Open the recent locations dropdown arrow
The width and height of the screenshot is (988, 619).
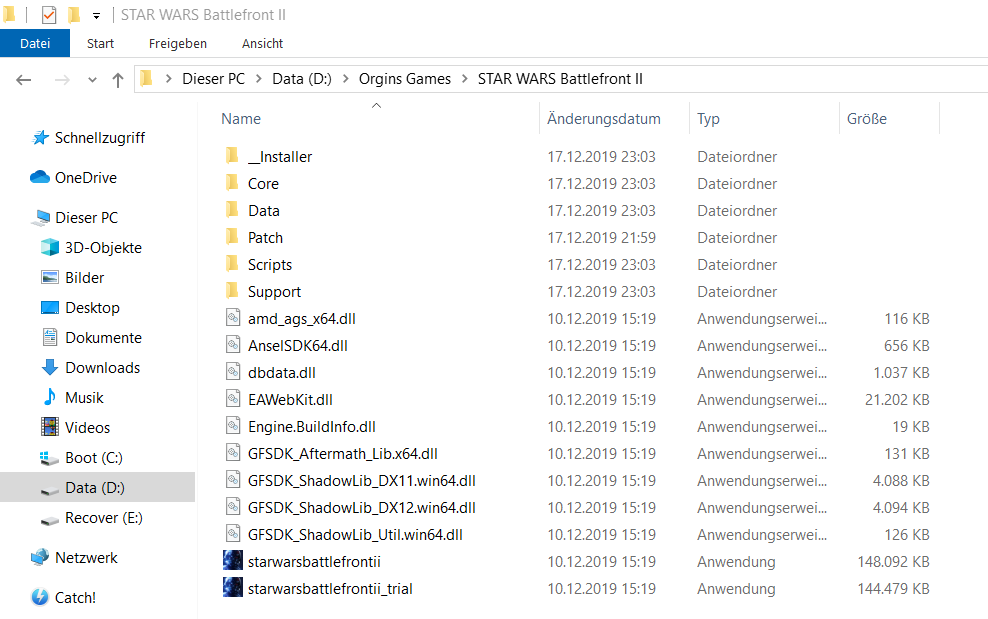93,80
